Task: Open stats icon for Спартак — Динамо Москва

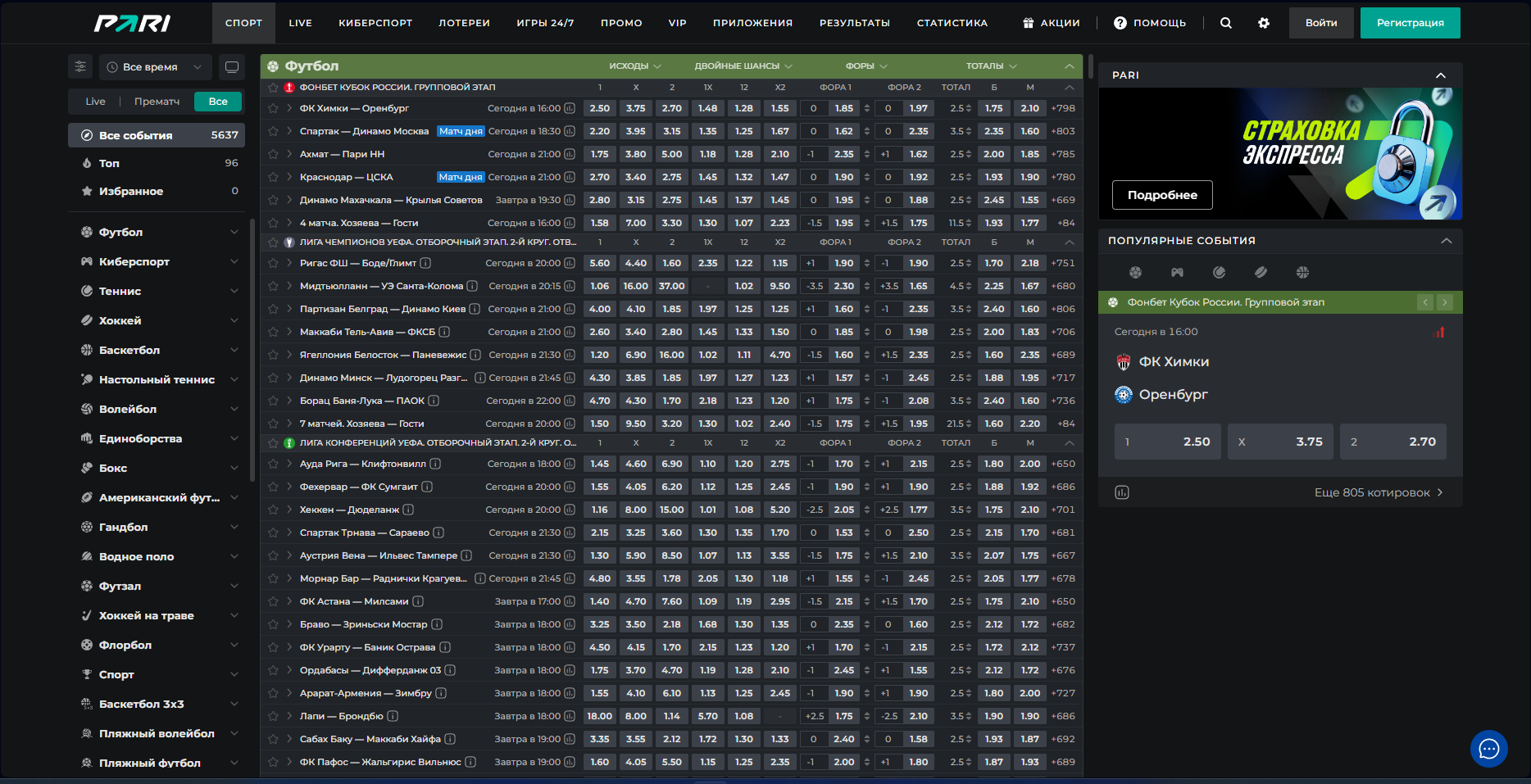Action: tap(570, 131)
